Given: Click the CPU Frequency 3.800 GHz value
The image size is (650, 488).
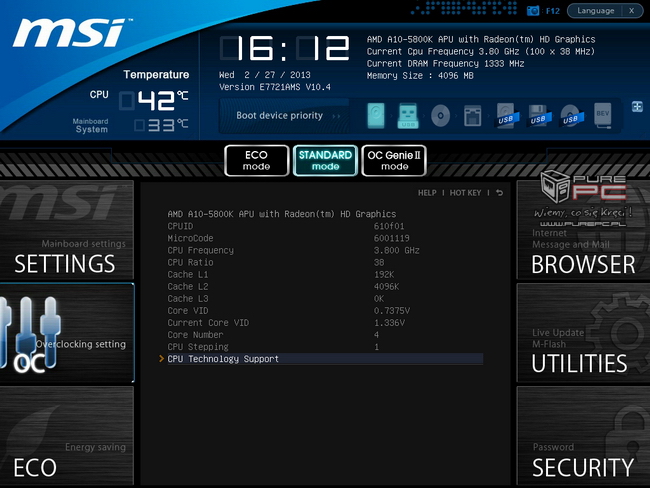Looking at the screenshot, I should (x=396, y=250).
